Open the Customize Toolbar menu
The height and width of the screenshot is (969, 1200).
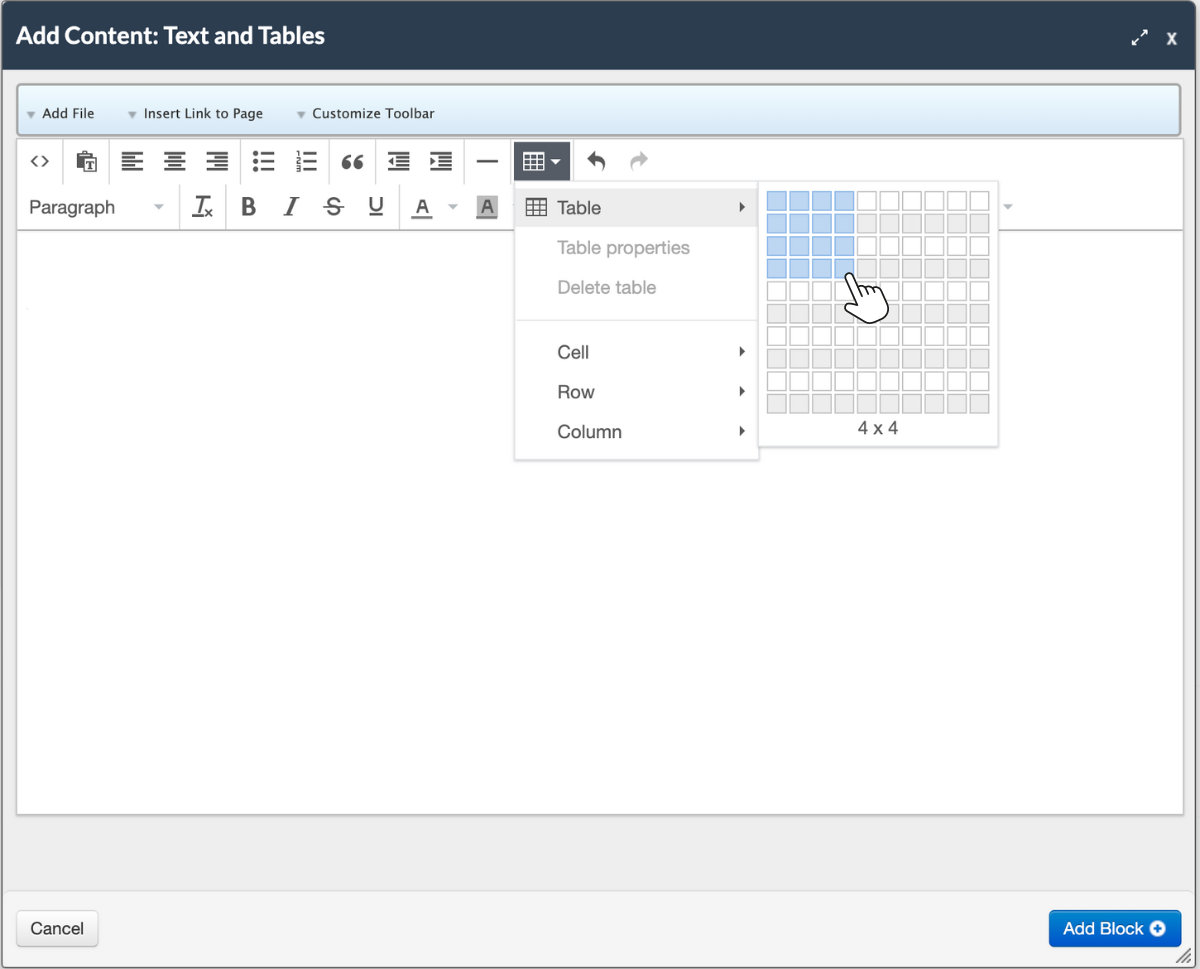365,114
